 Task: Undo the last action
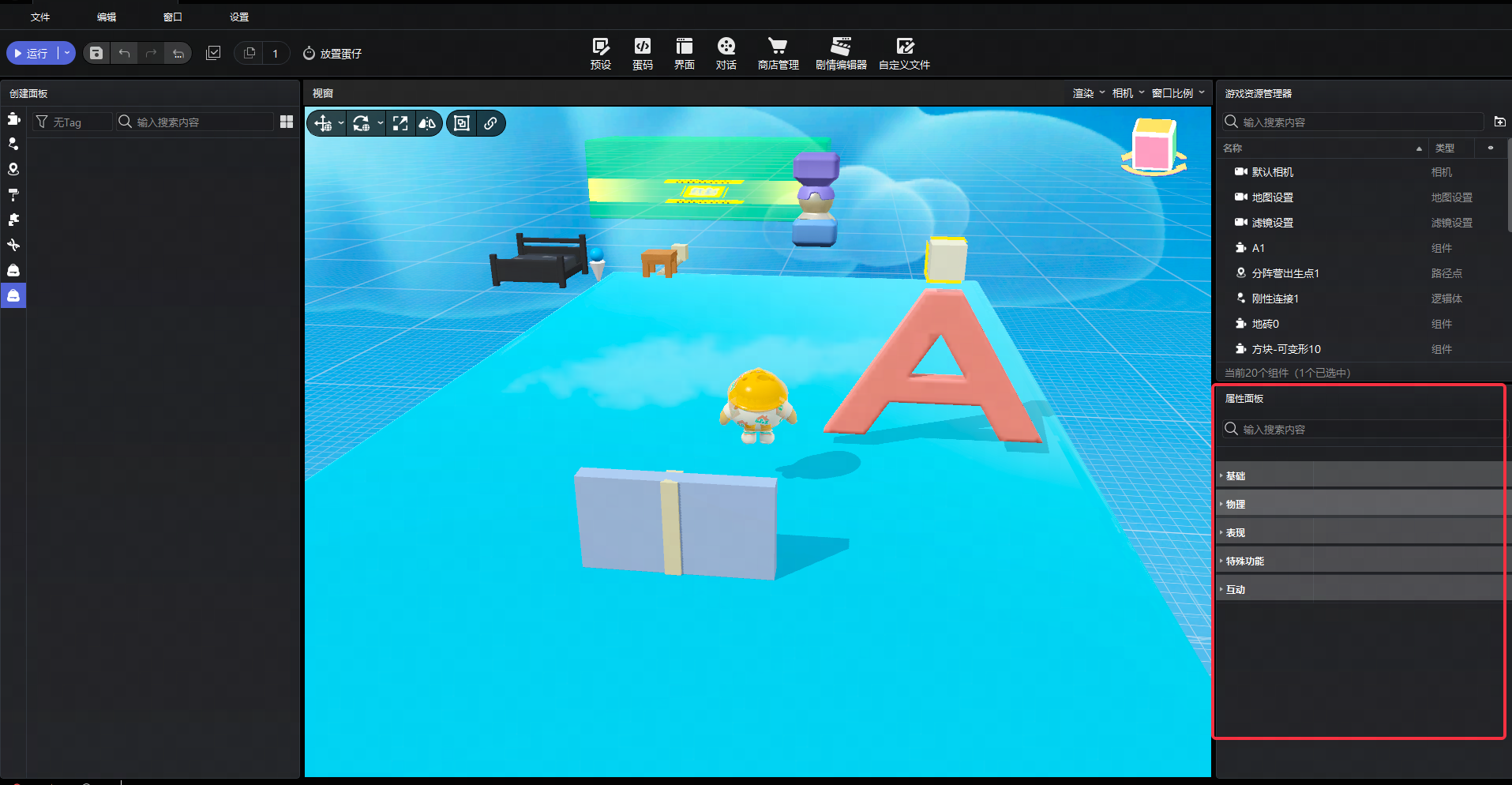[x=124, y=53]
